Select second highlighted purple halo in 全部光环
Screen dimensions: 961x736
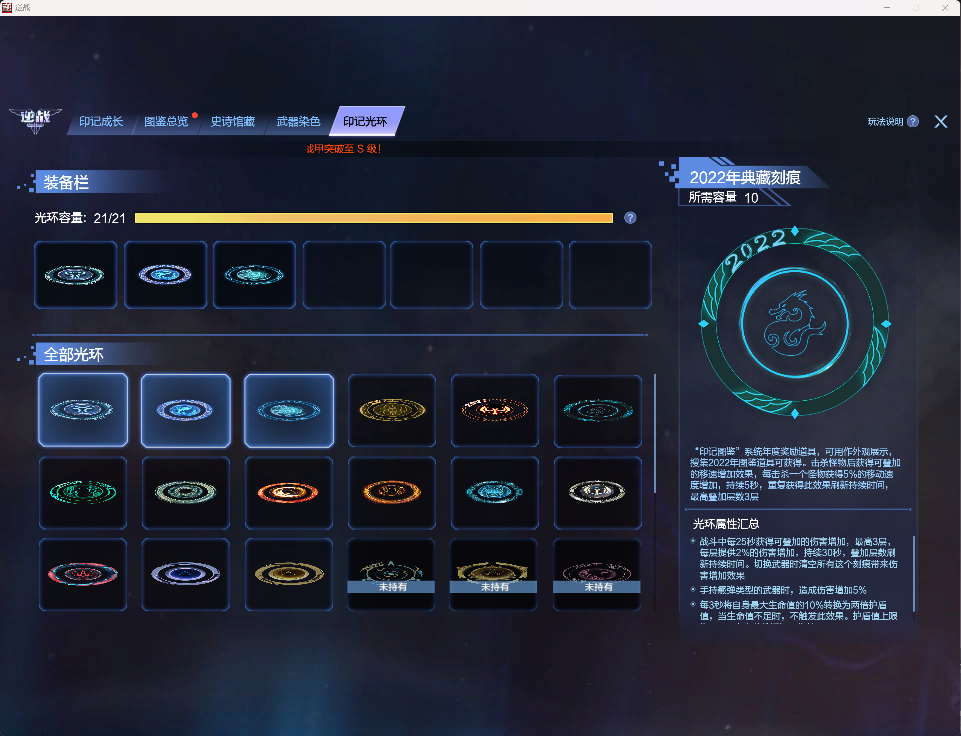186,410
